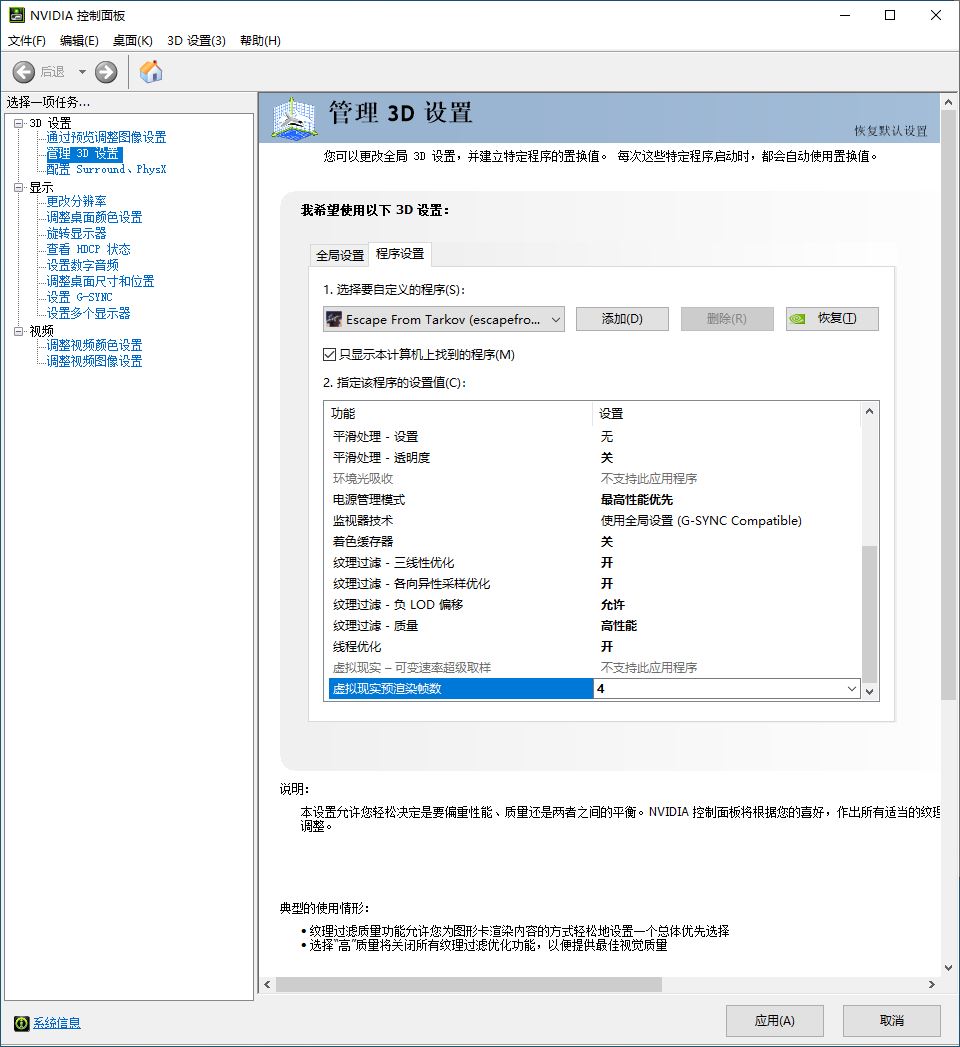Click the system information icon at bottom left
Screen dimensions: 960x1047
[21, 1022]
